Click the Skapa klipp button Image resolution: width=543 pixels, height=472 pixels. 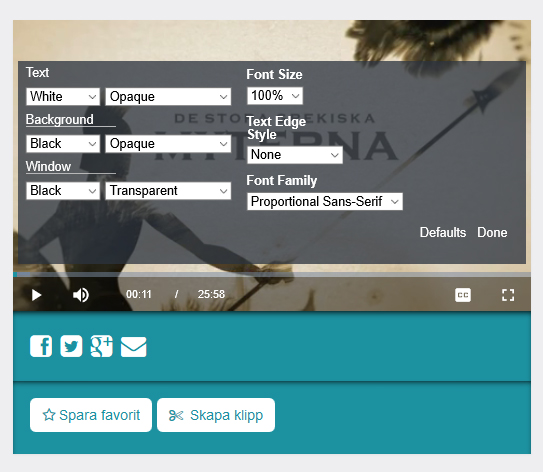[x=216, y=415]
